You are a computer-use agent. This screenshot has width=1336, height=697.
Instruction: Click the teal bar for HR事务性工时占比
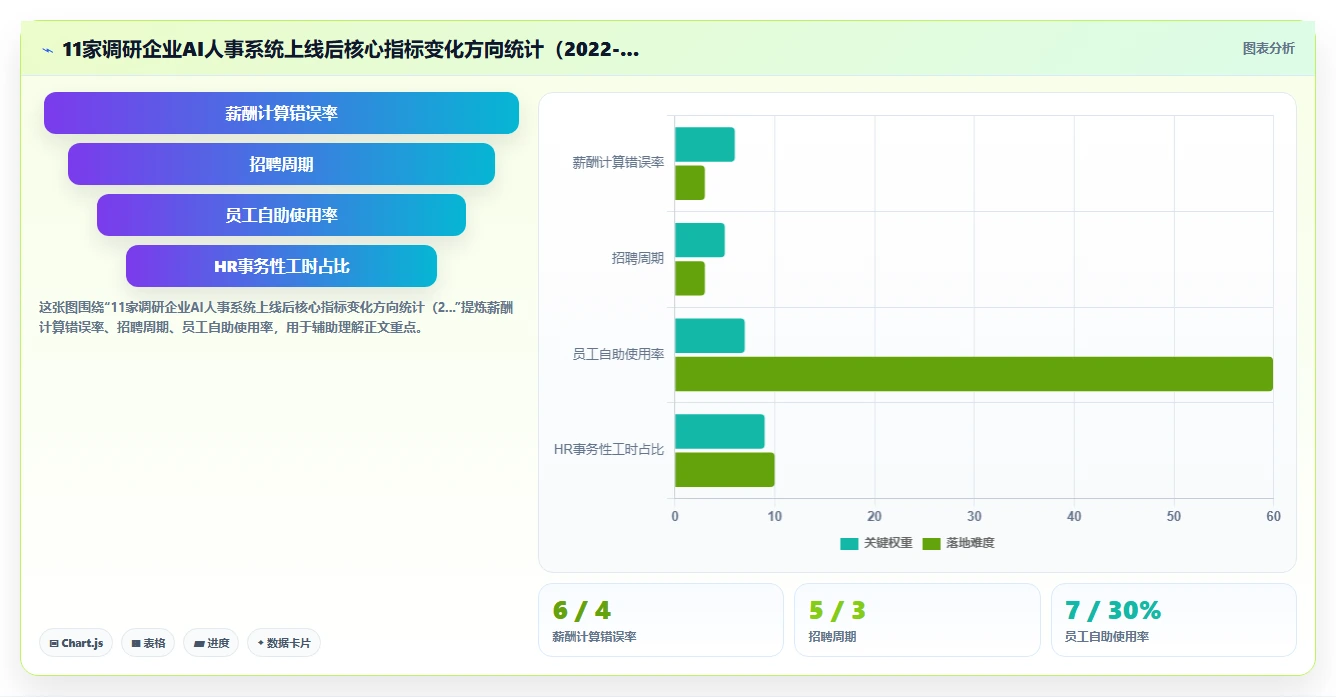click(720, 431)
